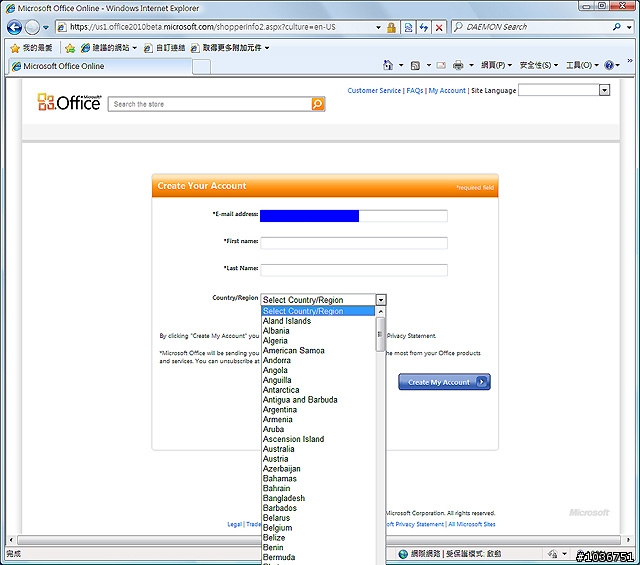Refresh the page with the refresh icon
Screen dimensions: 640x565
pos(424,27)
